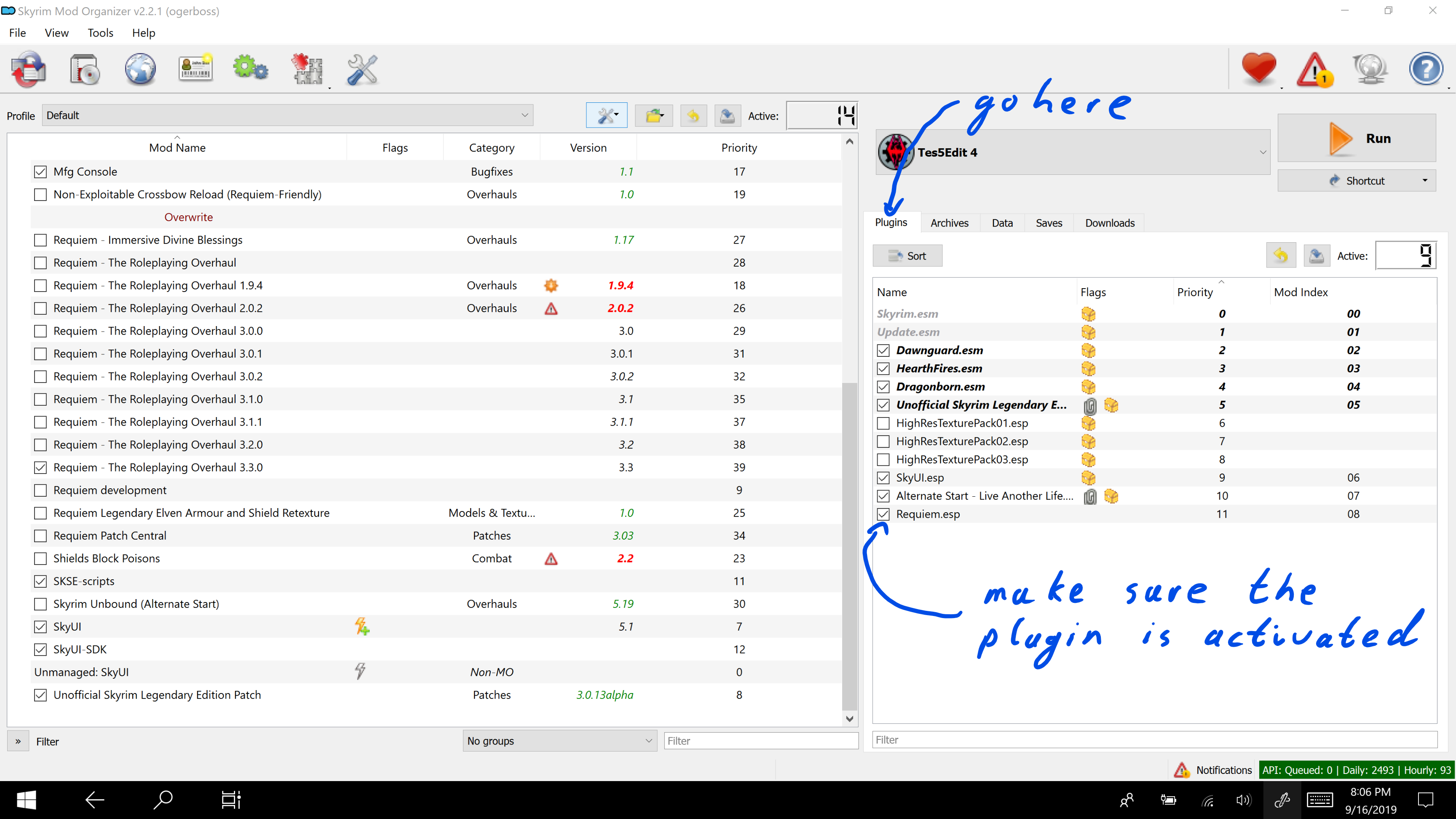1456x819 pixels.
Task: Sort mods by Priority column header
Action: click(739, 147)
